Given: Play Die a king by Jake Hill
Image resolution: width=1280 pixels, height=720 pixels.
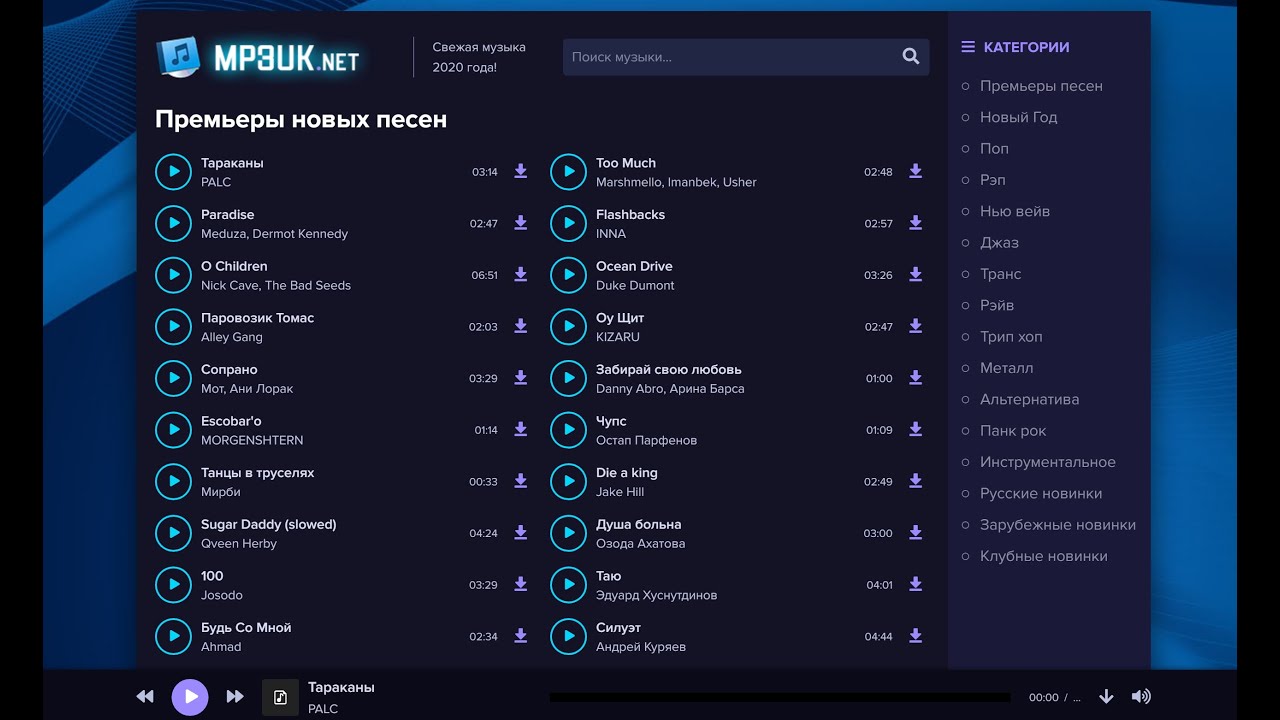Looking at the screenshot, I should 568,481.
